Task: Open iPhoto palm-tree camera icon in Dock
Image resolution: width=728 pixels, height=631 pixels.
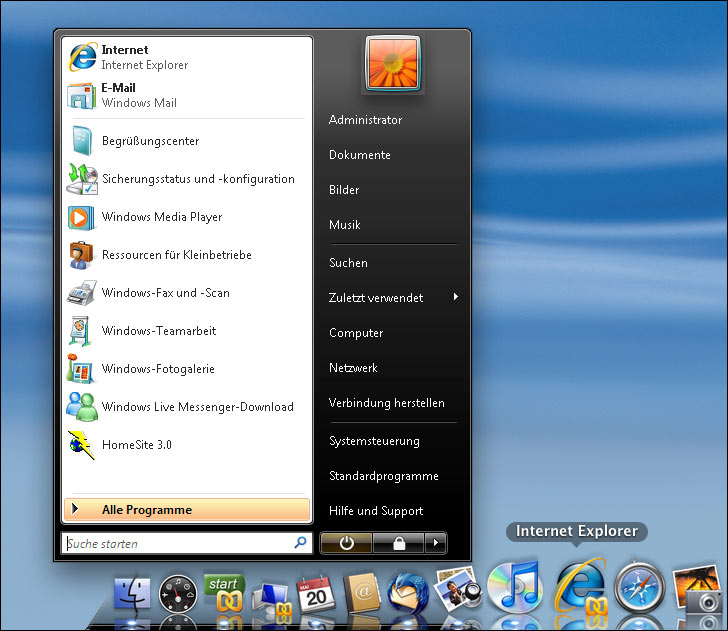Action: [x=698, y=589]
